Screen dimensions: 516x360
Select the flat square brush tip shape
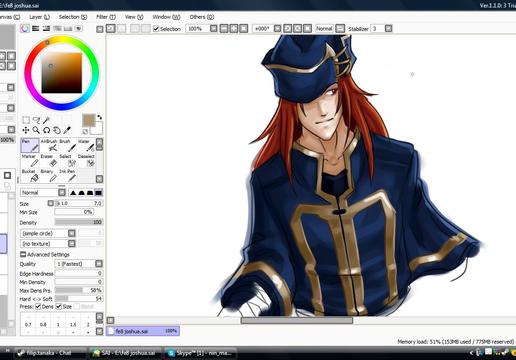click(x=99, y=193)
